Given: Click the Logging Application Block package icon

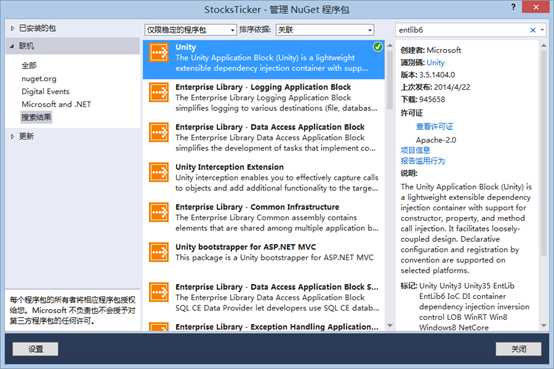Looking at the screenshot, I should (159, 92).
